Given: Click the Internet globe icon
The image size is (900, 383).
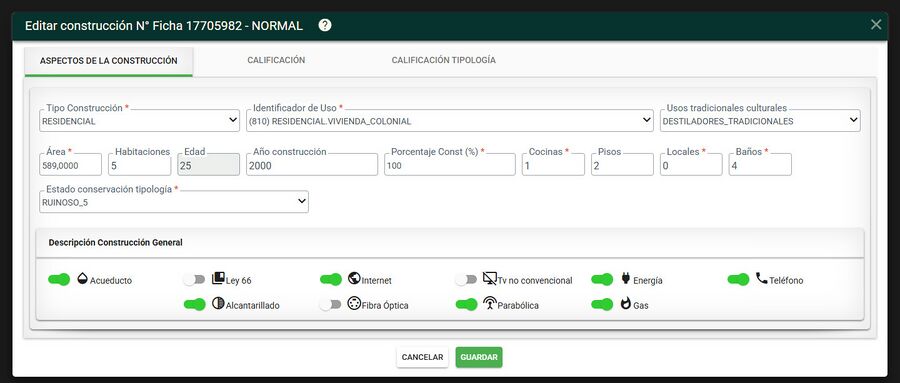Looking at the screenshot, I should [354, 278].
